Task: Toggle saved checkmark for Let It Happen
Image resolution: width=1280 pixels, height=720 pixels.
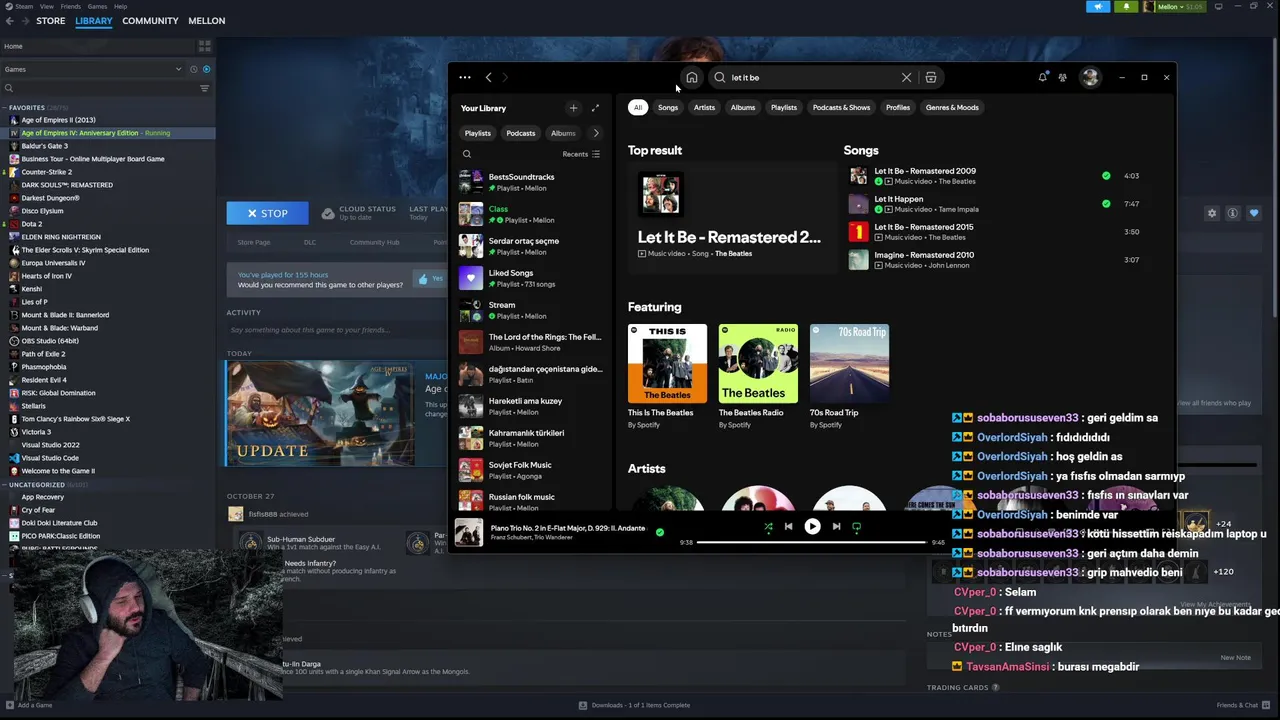Action: (x=1106, y=204)
